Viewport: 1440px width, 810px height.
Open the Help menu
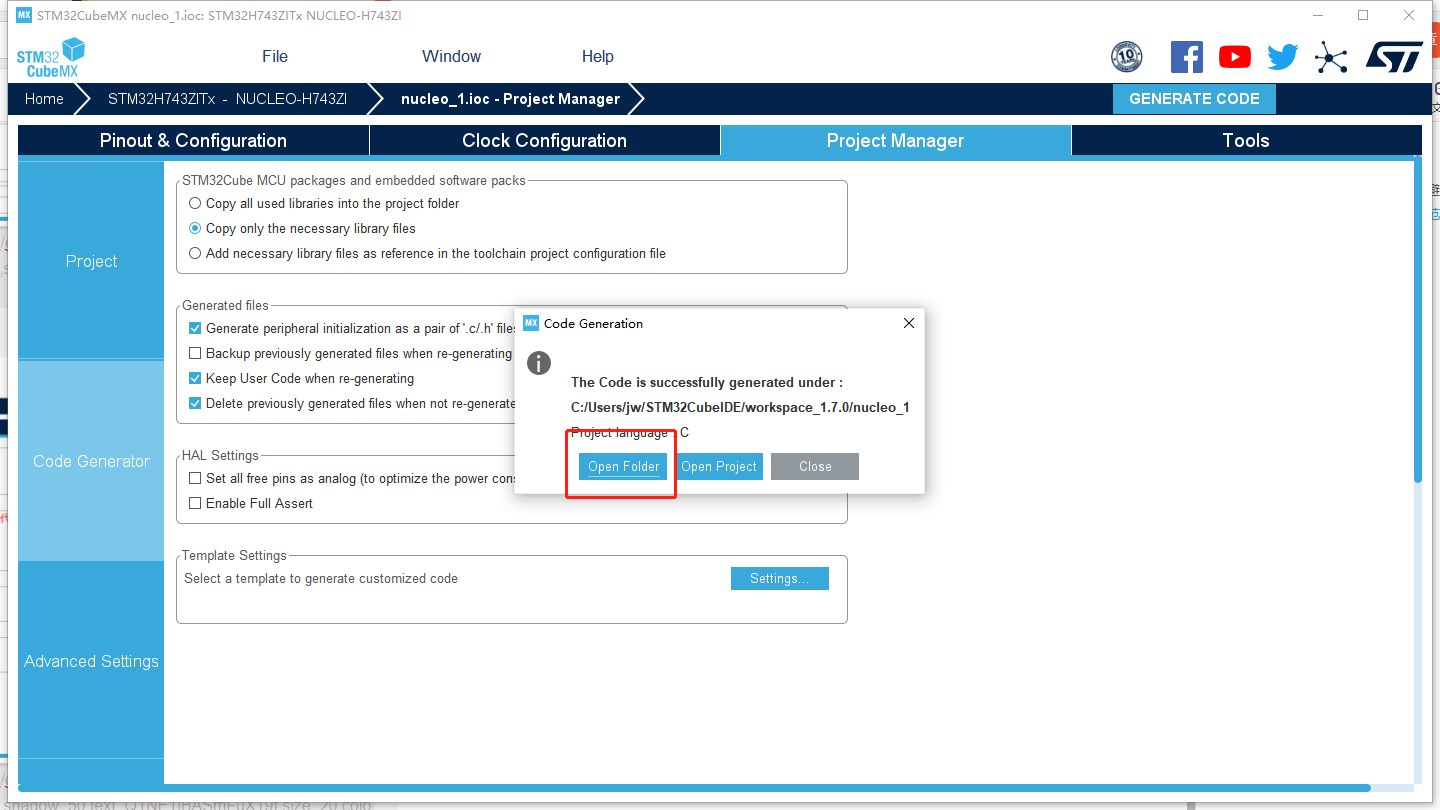tap(598, 57)
